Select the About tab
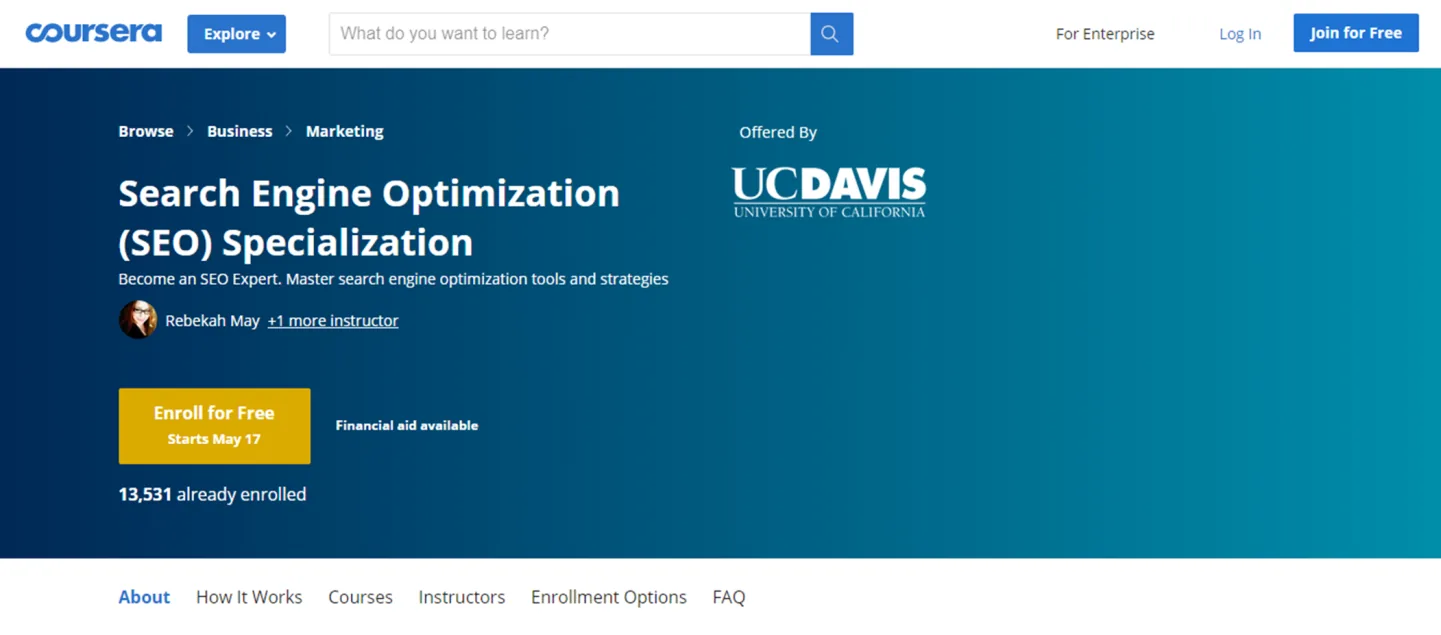 point(144,596)
